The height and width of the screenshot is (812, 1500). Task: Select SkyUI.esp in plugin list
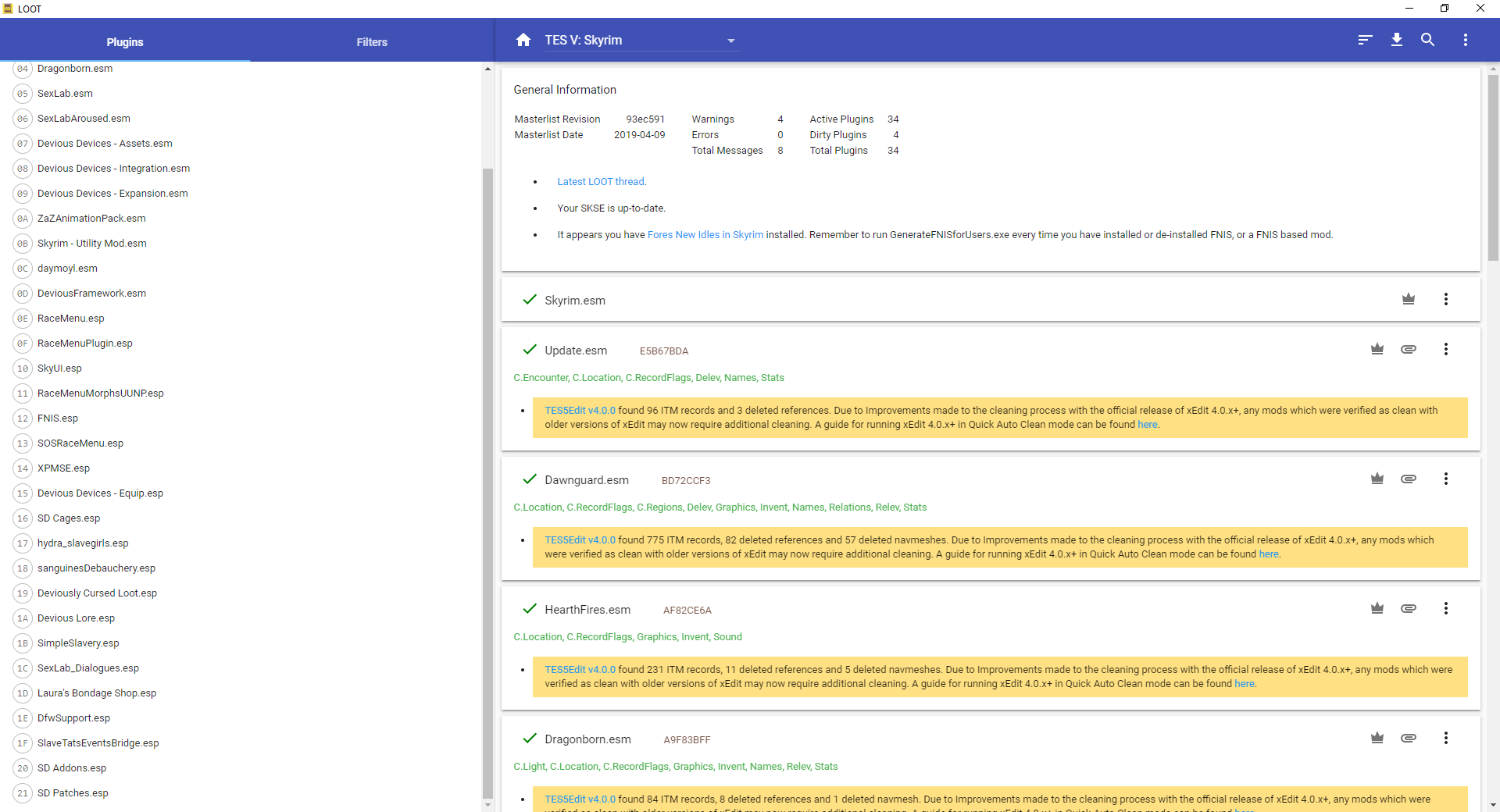[59, 369]
